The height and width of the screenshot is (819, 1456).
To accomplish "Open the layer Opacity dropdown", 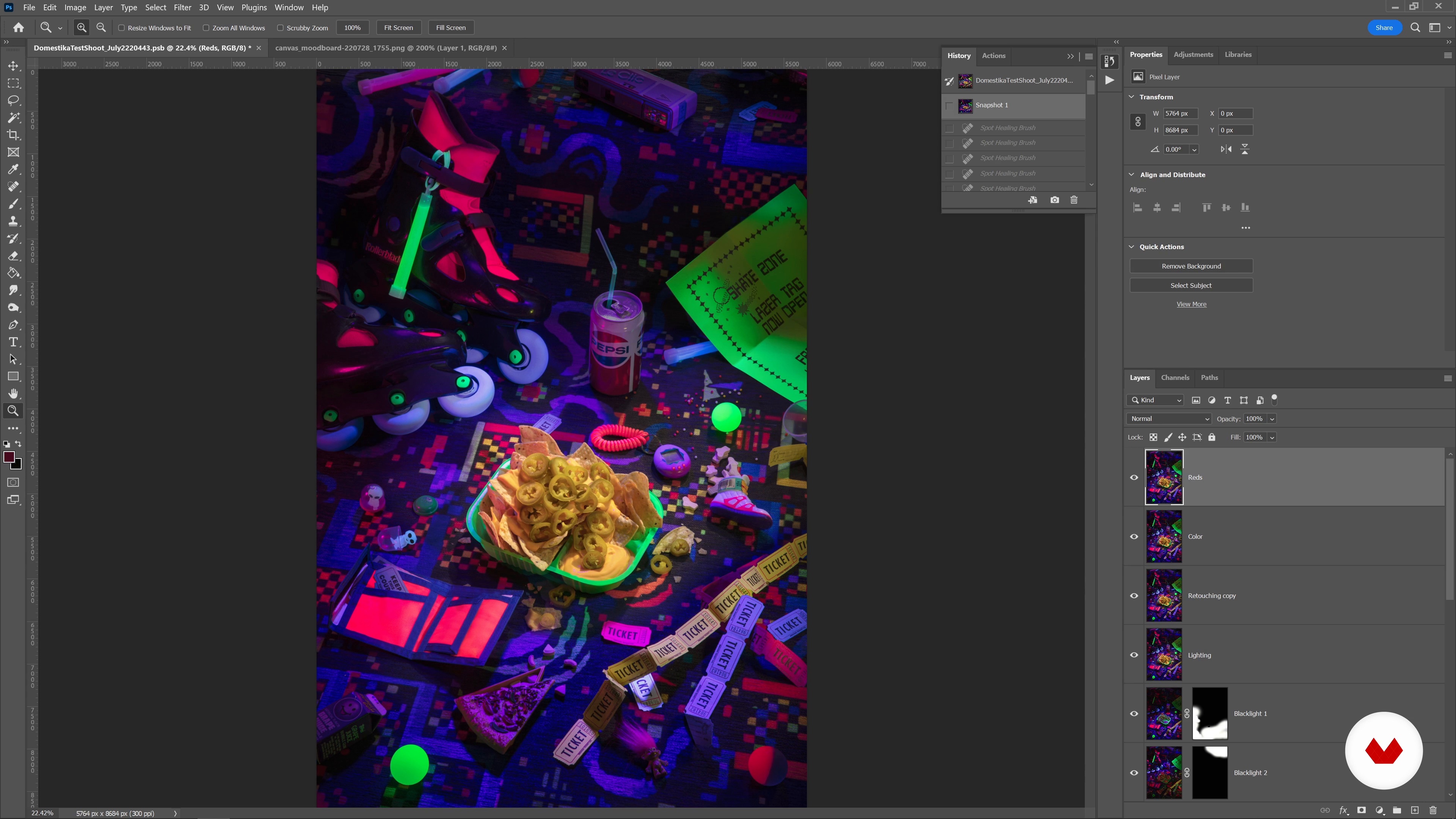I will click(x=1272, y=419).
